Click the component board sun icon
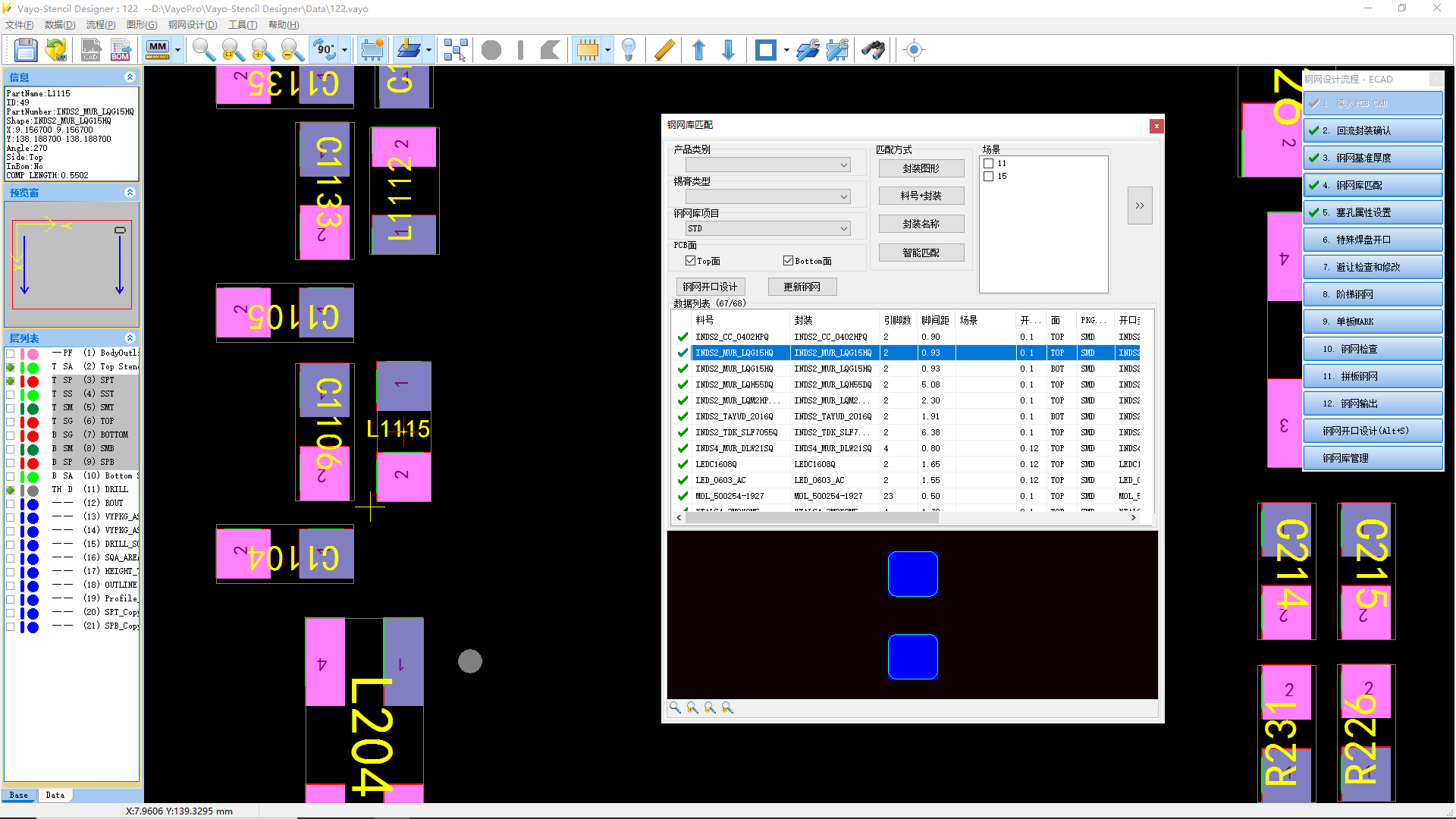This screenshot has width=1456, height=819. click(372, 51)
